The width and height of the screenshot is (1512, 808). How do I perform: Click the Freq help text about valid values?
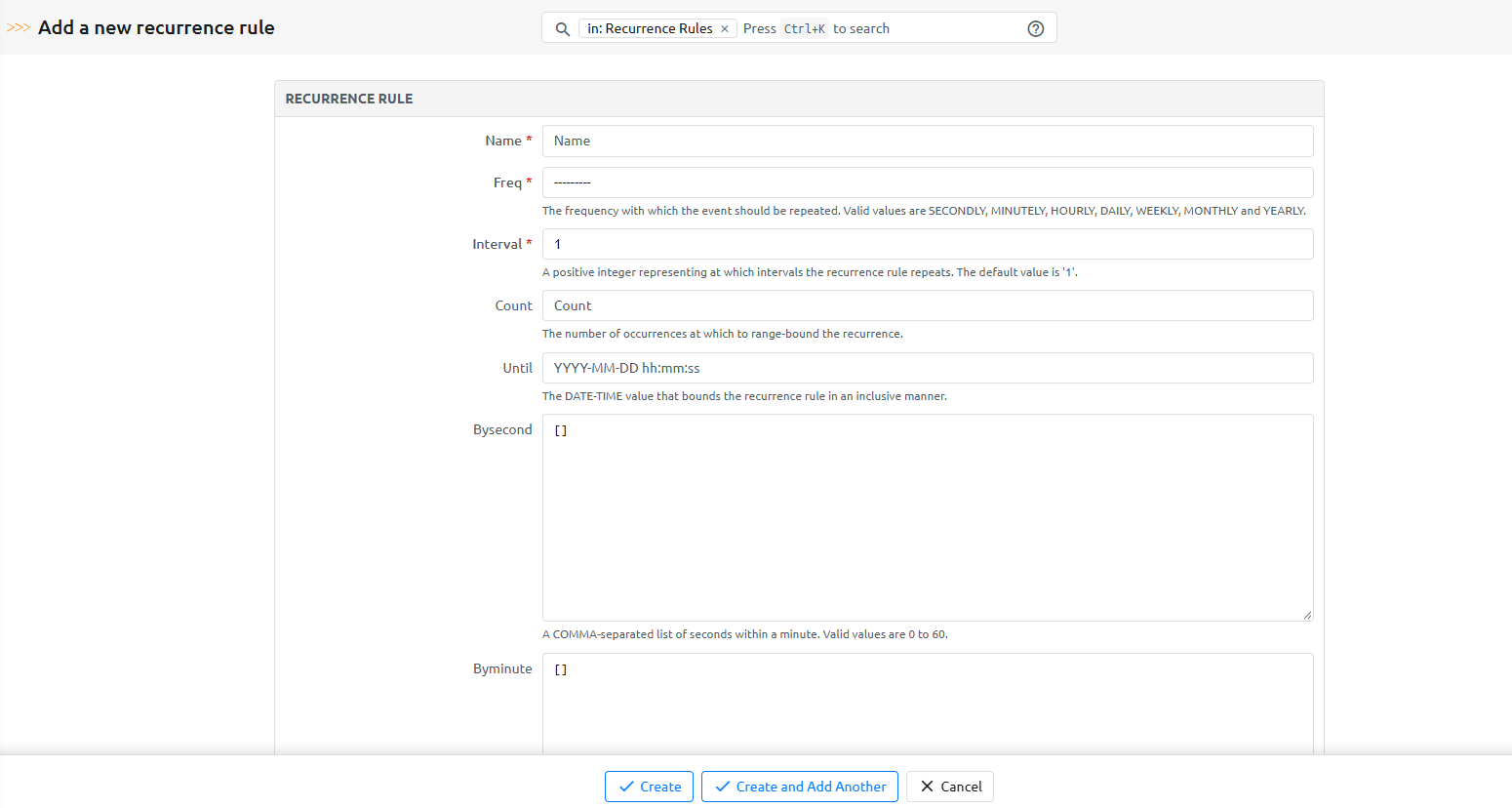[924, 211]
